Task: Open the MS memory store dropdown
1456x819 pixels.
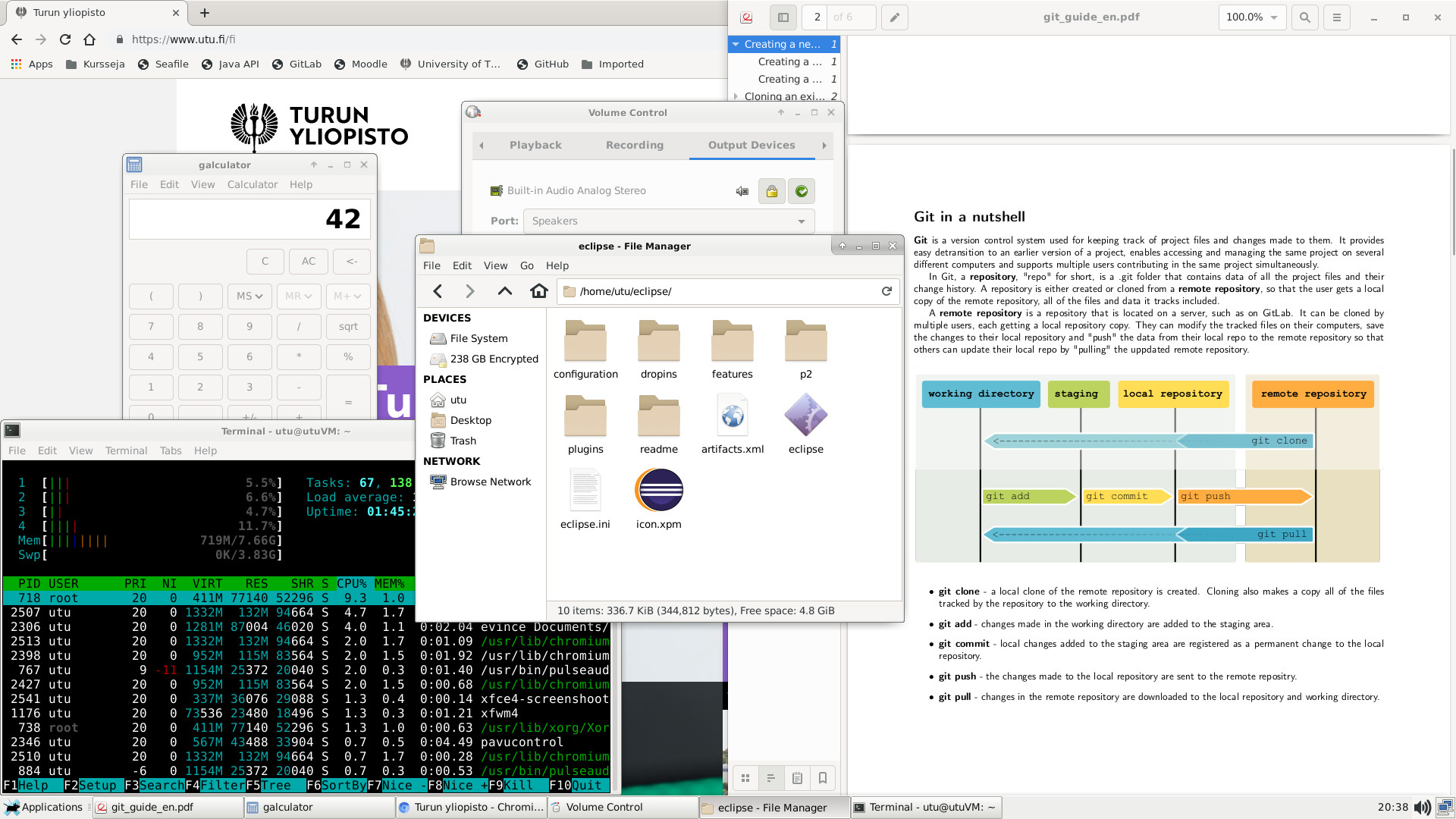Action: (x=249, y=297)
